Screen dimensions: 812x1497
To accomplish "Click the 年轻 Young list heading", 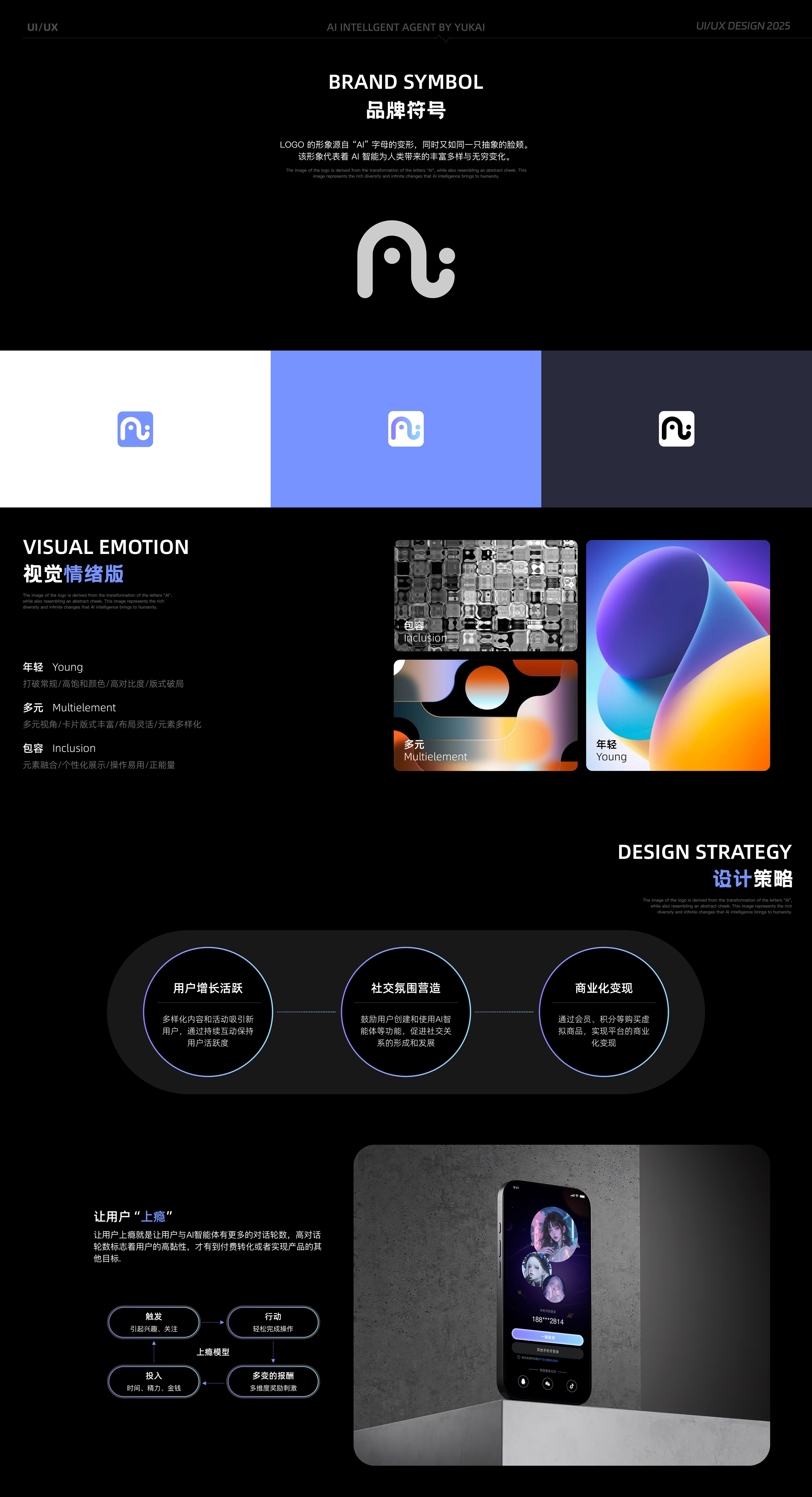I will [x=53, y=667].
